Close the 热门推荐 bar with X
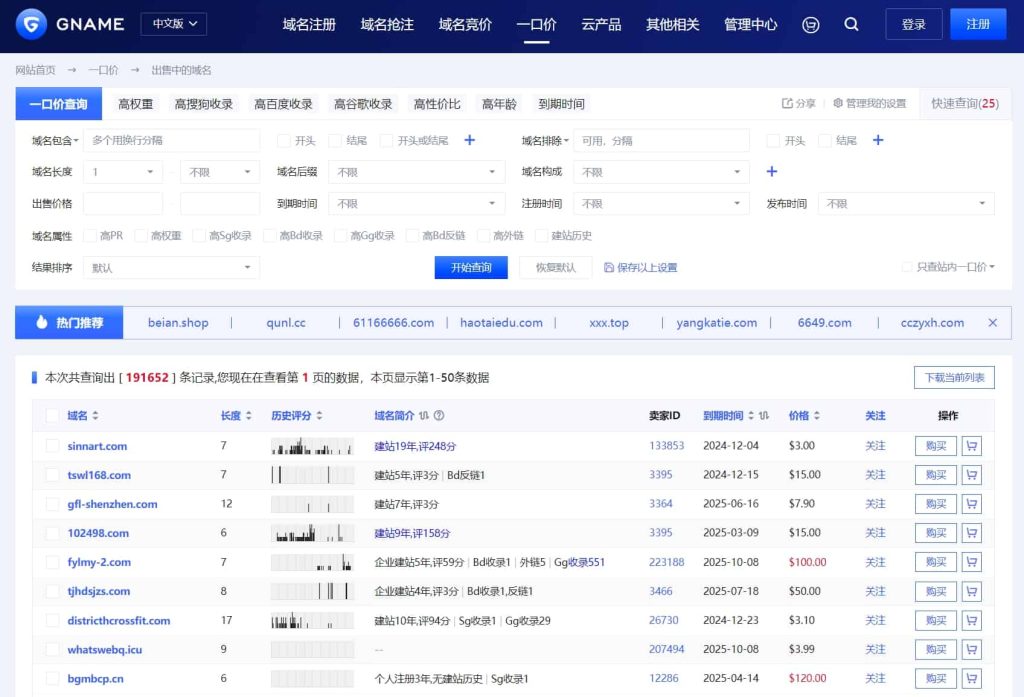Viewport: 1024px width, 697px height. click(x=992, y=322)
